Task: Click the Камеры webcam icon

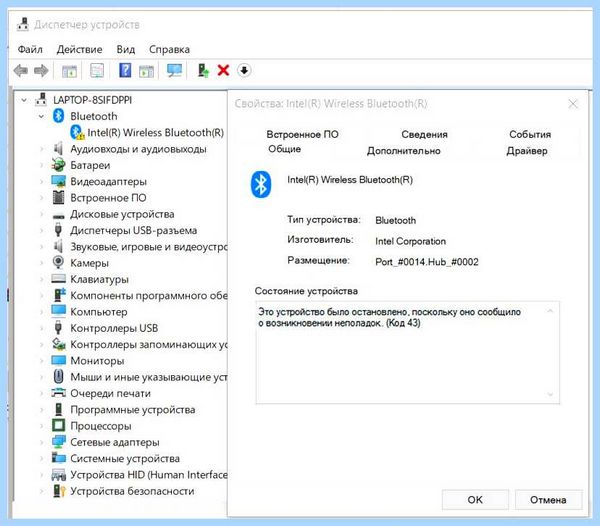Action: 58,262
